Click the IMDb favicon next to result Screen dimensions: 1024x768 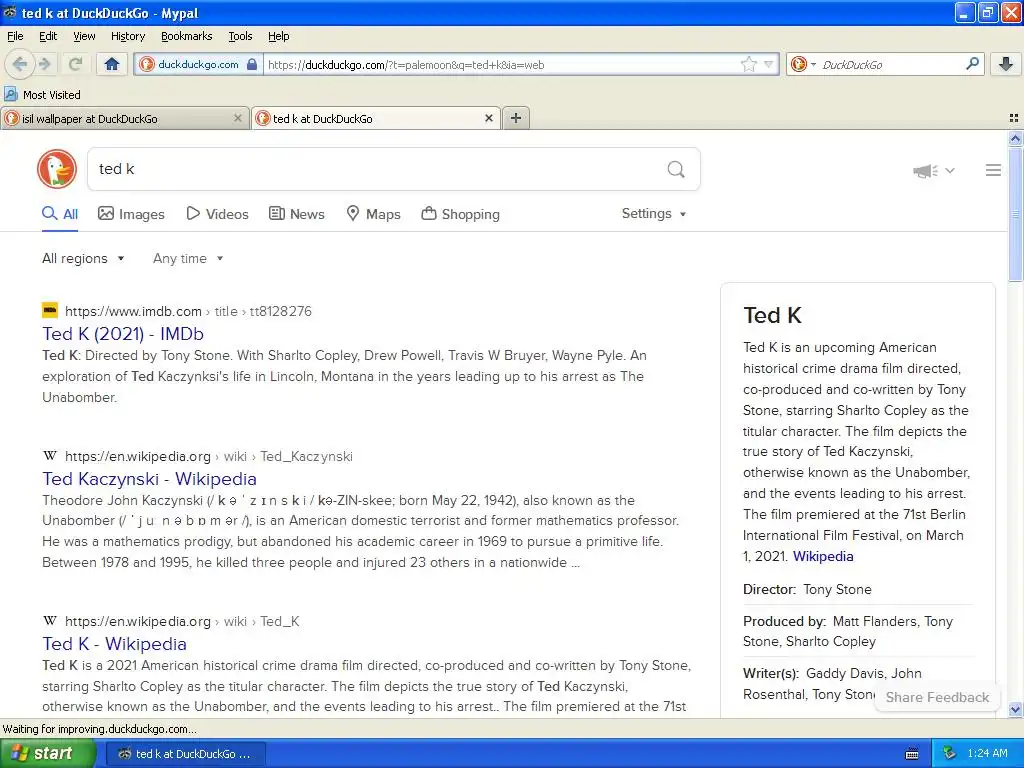pos(50,310)
